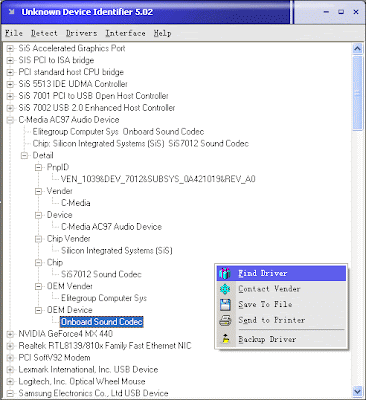This screenshot has height=400, width=366.
Task: Expand SiS Accelerated Graphics Port node
Action: click(x=10, y=49)
